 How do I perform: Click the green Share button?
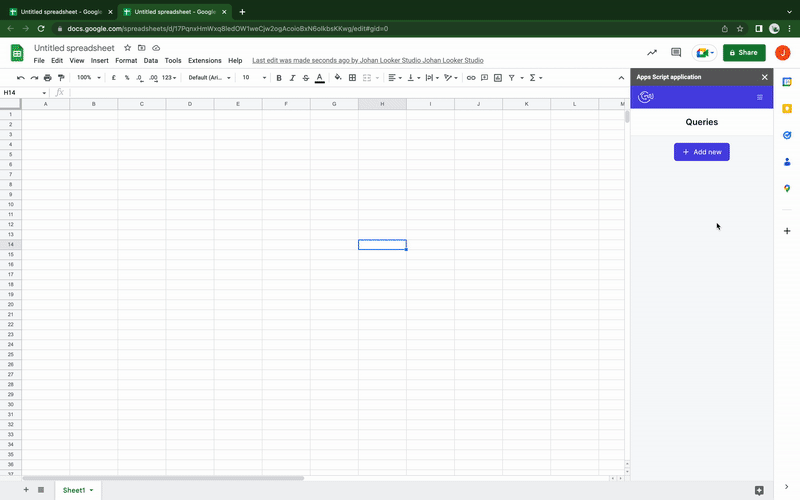744,53
